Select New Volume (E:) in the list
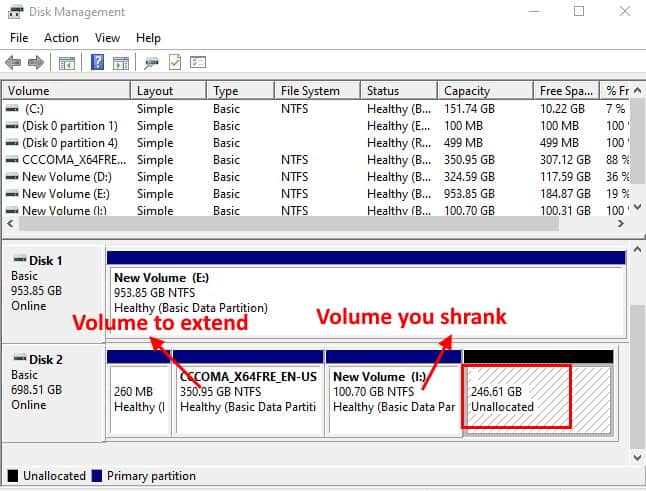Image resolution: width=646 pixels, height=491 pixels. pyautogui.click(x=316, y=194)
